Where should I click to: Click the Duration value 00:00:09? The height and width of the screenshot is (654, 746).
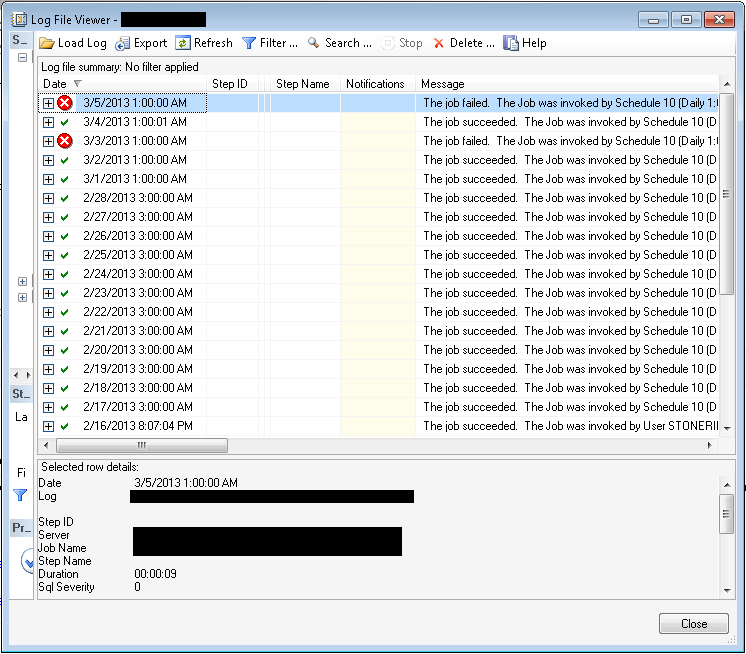click(x=155, y=574)
